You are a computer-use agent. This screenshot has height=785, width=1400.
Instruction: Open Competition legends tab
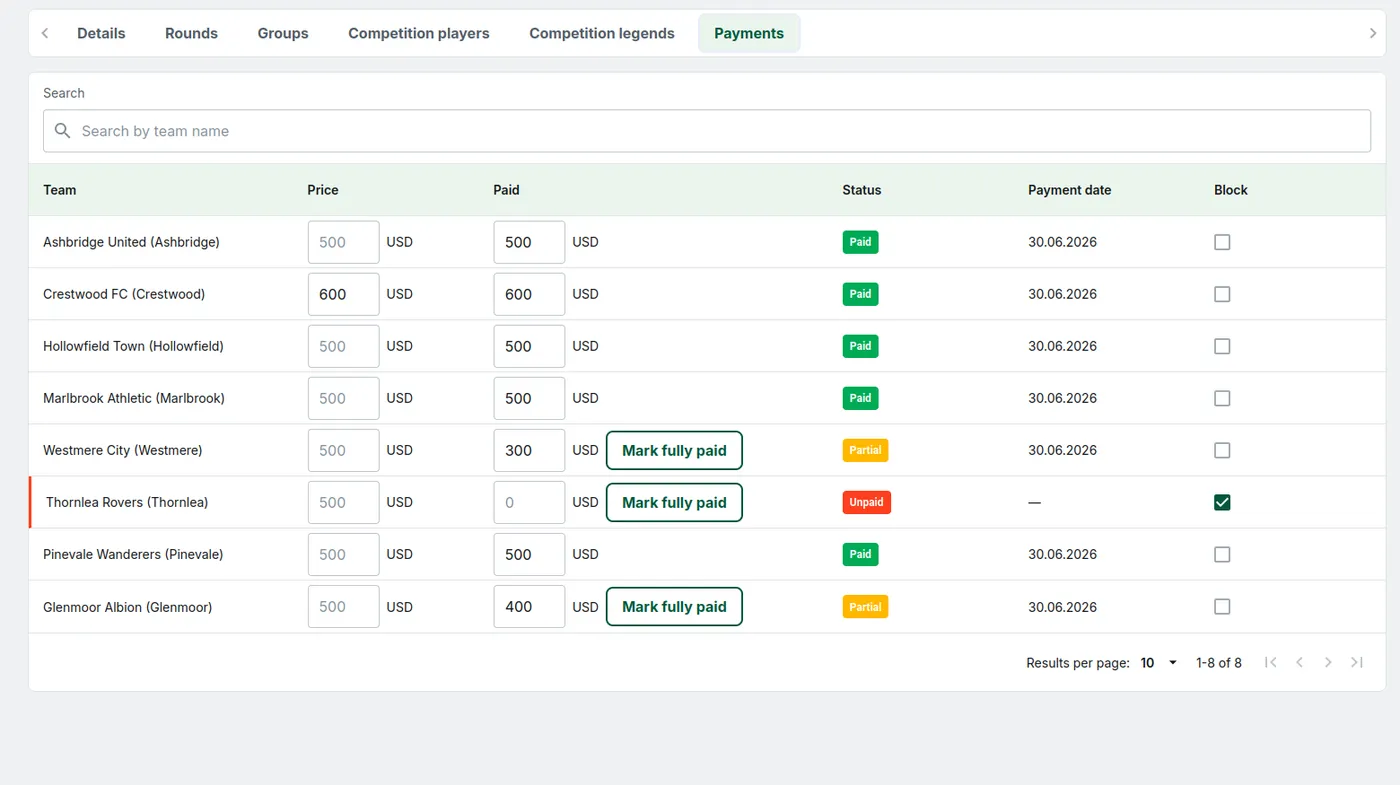tap(602, 33)
